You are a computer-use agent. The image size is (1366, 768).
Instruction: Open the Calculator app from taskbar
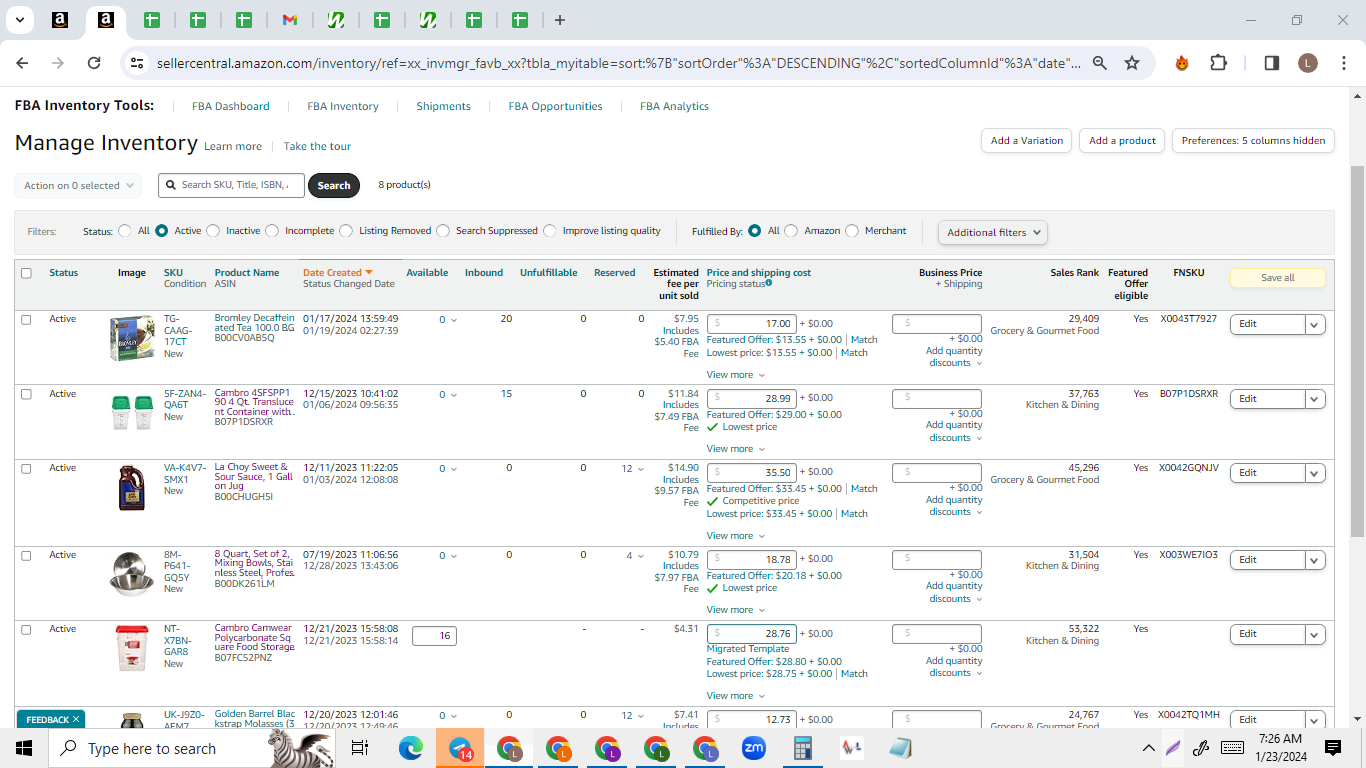click(x=802, y=748)
